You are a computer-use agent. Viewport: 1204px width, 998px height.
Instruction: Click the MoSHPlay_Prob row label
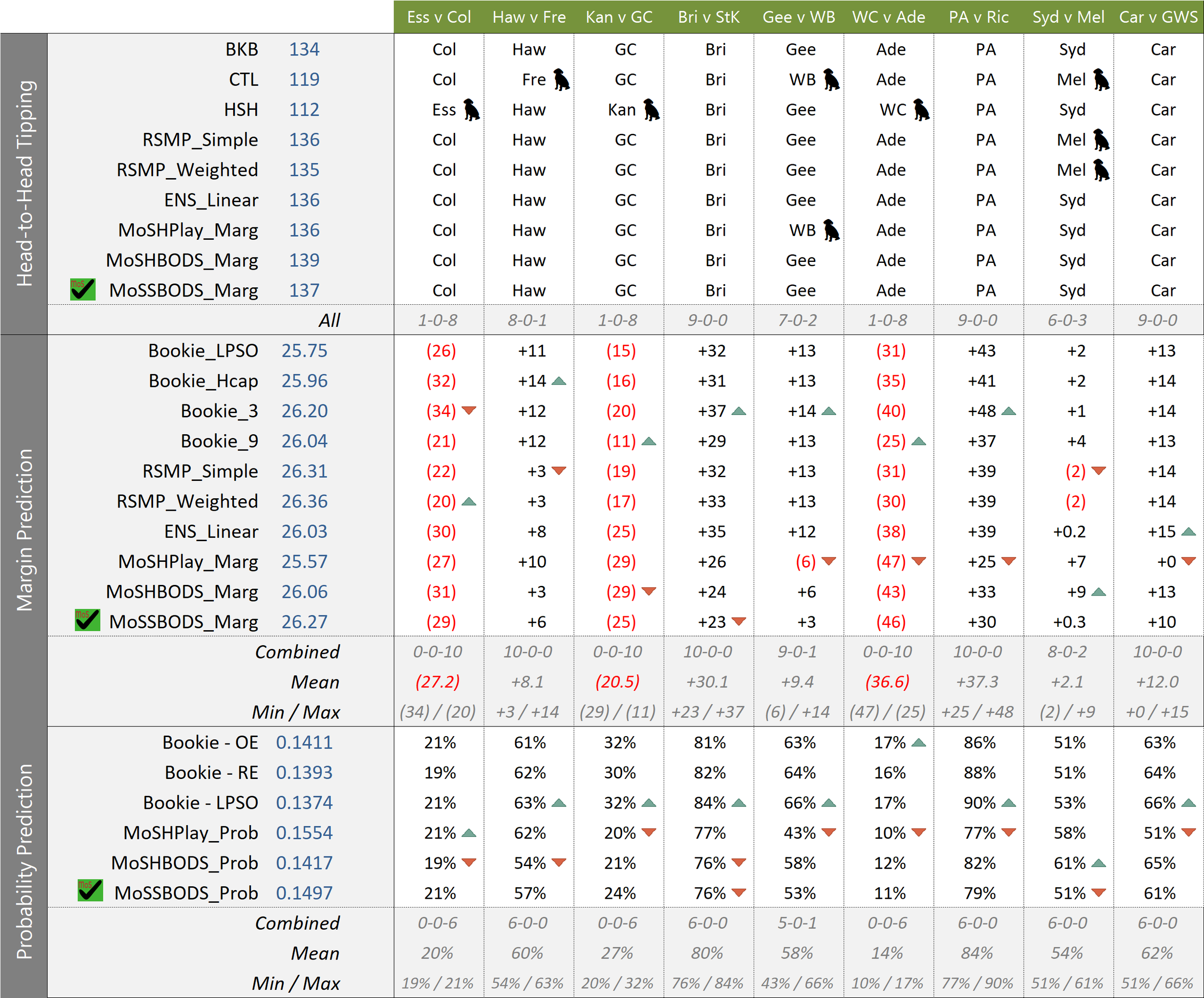click(190, 832)
